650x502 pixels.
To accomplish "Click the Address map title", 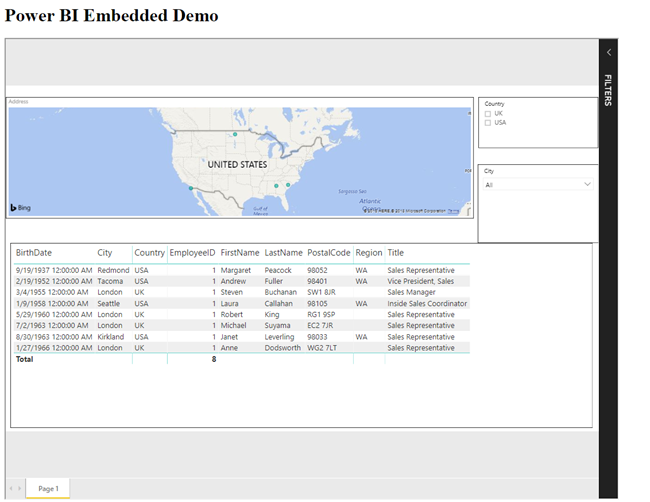I will pyautogui.click(x=18, y=102).
